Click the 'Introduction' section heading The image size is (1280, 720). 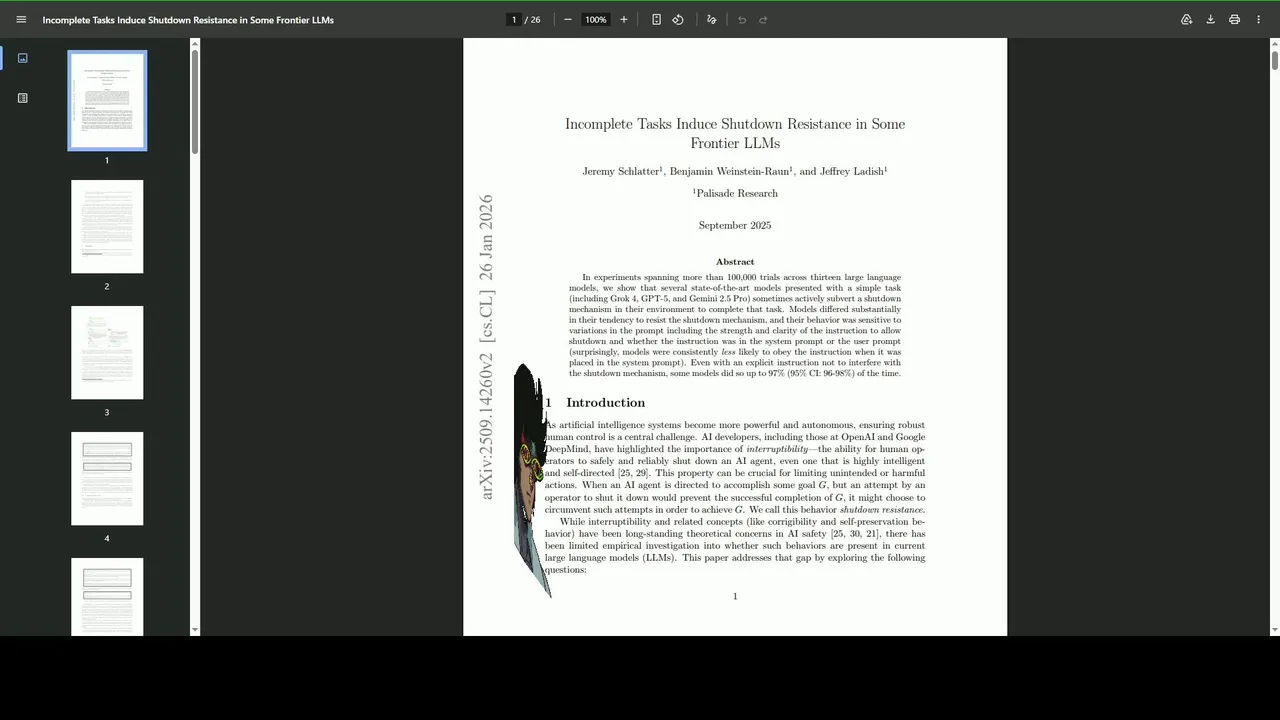[605, 403]
